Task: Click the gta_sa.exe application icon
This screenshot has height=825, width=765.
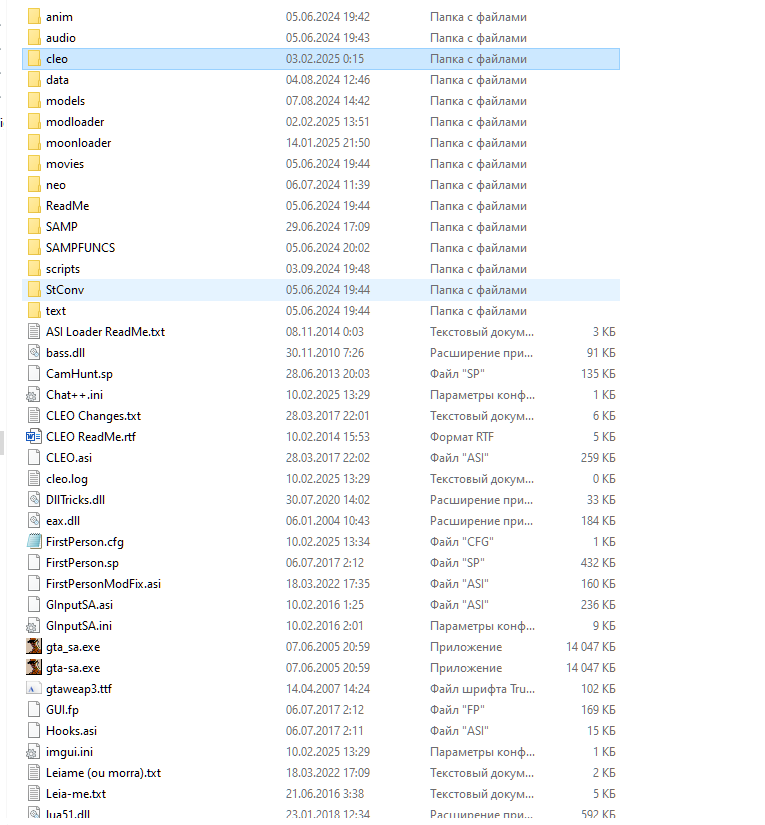Action: point(33,647)
